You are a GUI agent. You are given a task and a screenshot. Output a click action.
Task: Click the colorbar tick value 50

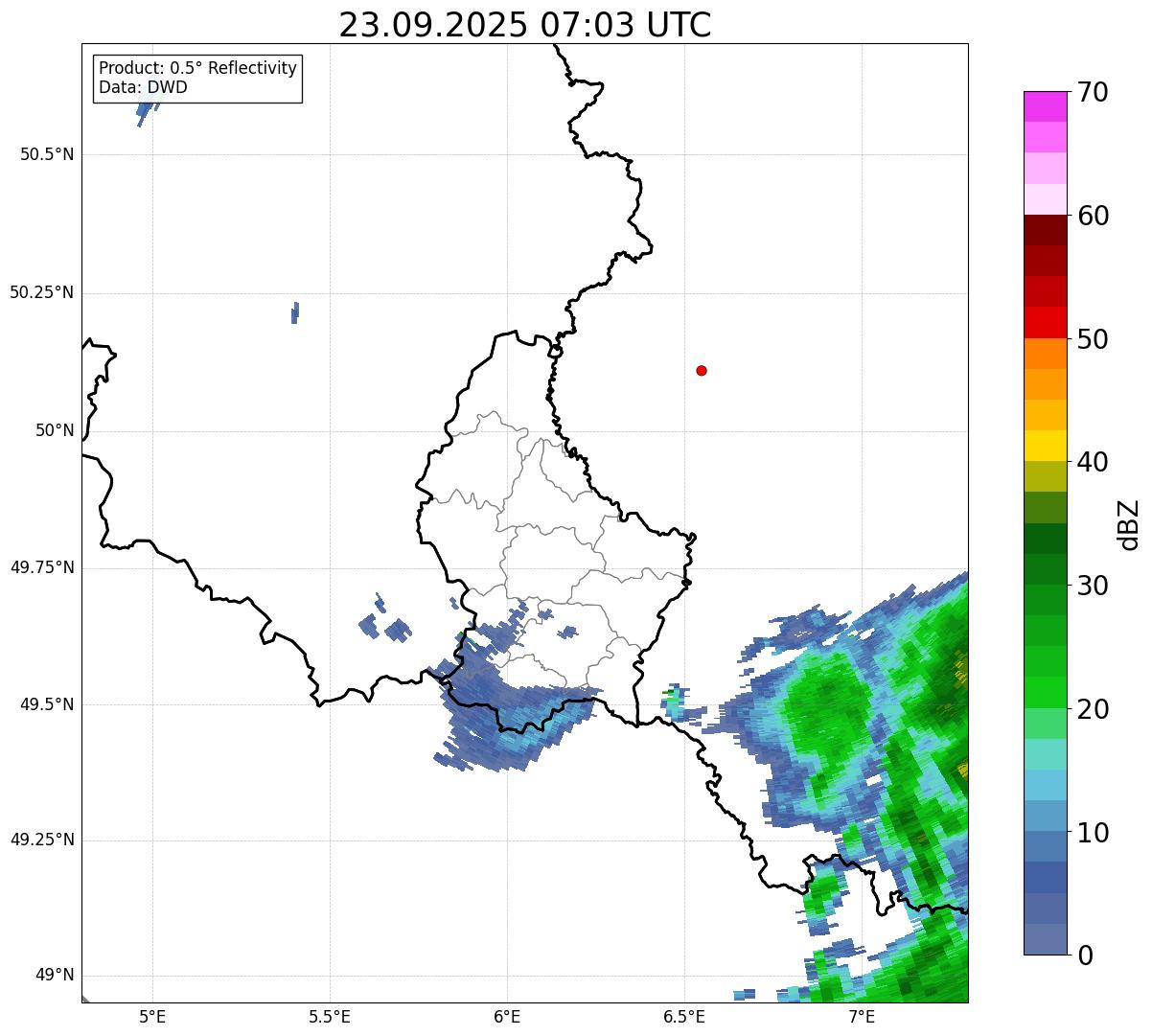pos(1093,339)
